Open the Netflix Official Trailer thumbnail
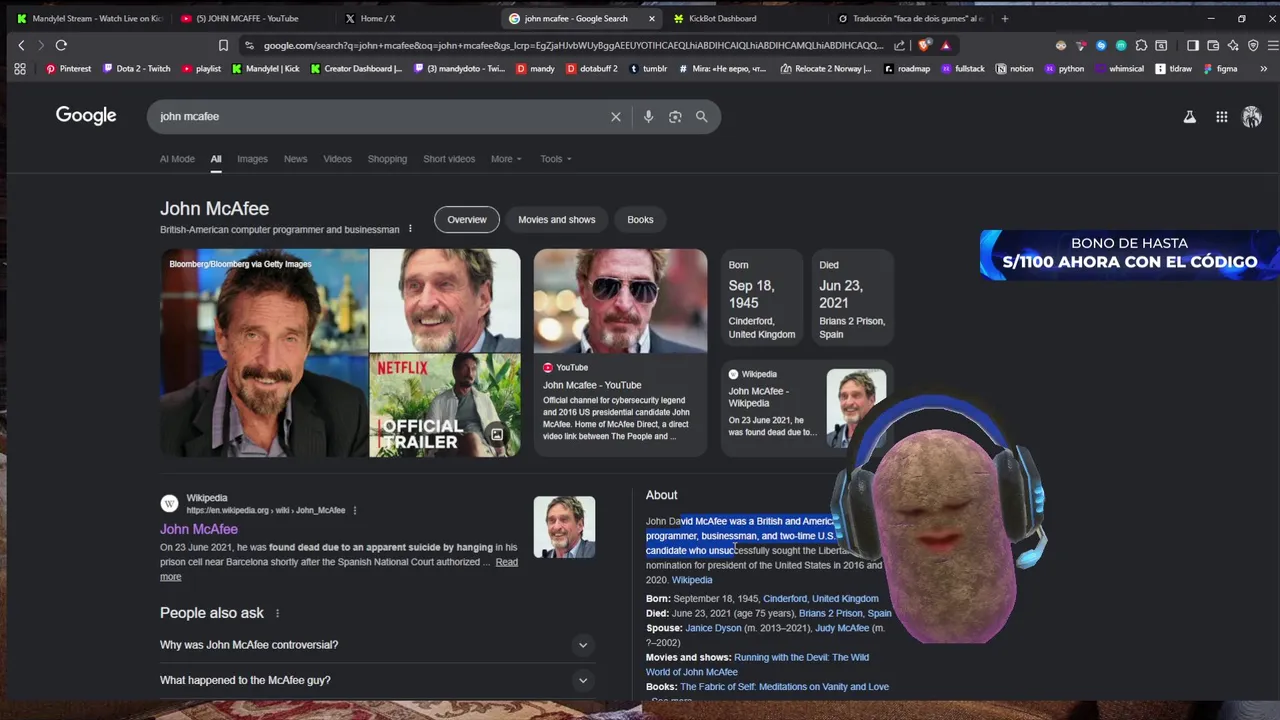The width and height of the screenshot is (1280, 720). click(x=445, y=405)
